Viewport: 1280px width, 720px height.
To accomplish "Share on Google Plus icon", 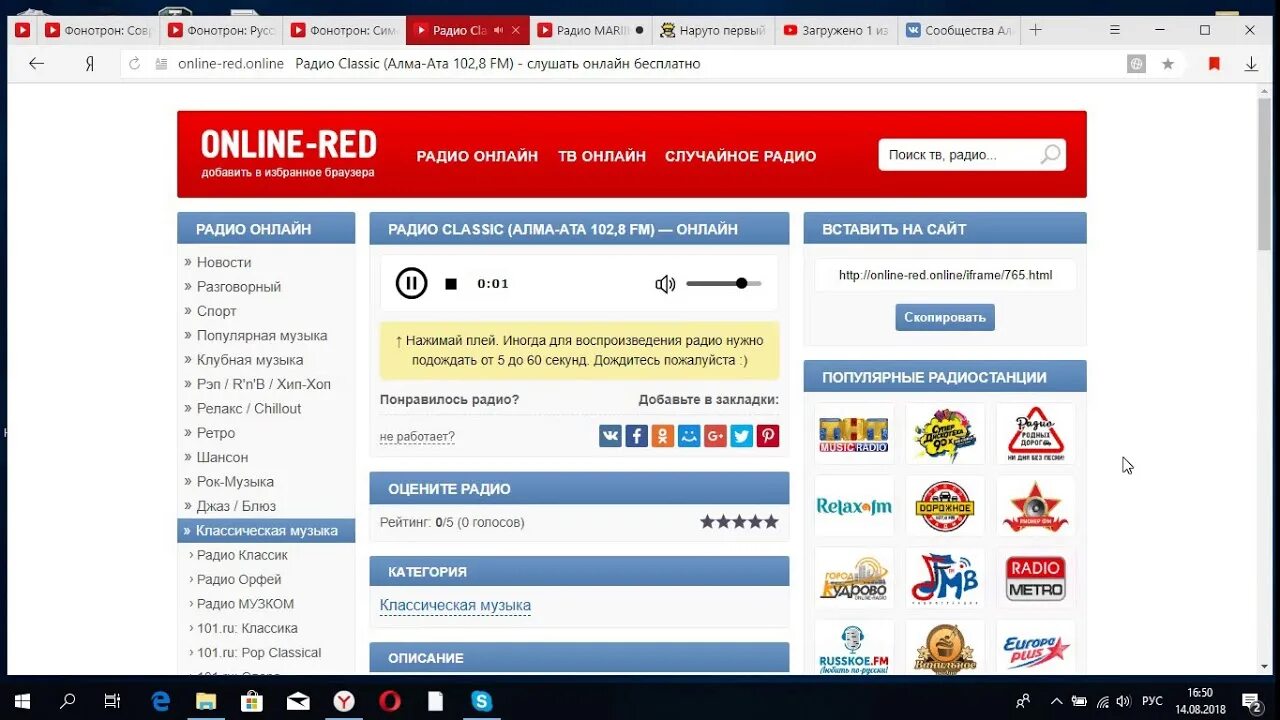I will point(715,435).
